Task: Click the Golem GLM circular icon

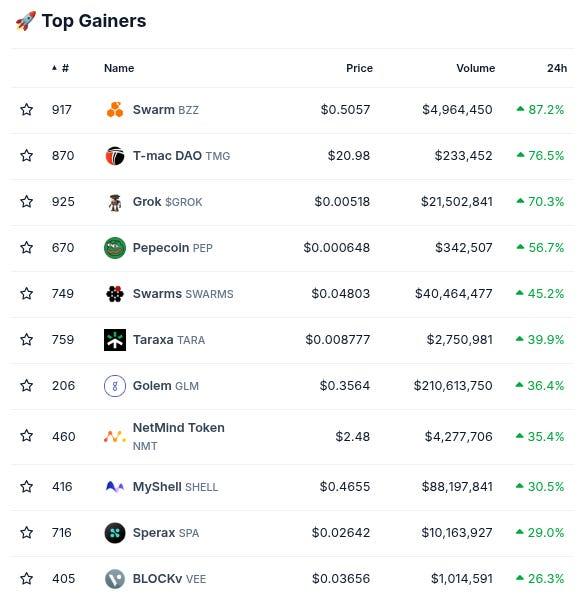Action: (x=115, y=386)
